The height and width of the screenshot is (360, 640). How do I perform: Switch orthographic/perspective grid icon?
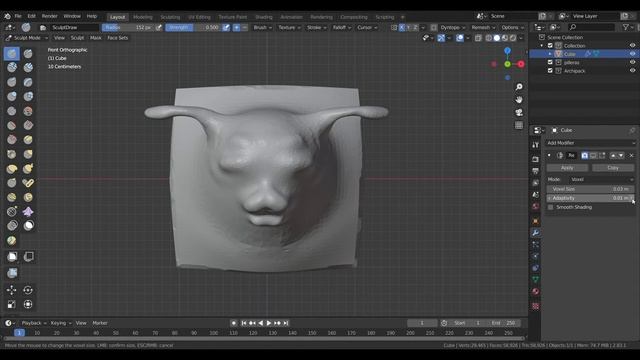[519, 125]
